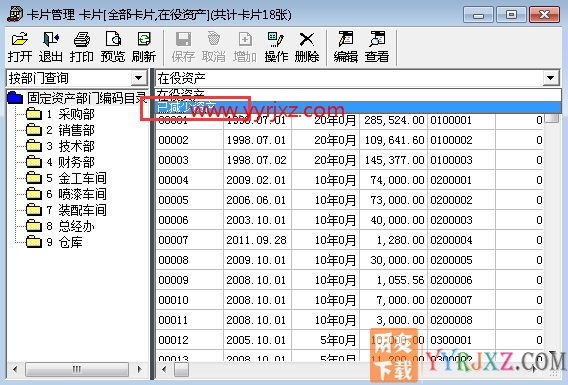Click the table's horizontal scrollbar thumb
568x385 pixels.
coord(181,369)
